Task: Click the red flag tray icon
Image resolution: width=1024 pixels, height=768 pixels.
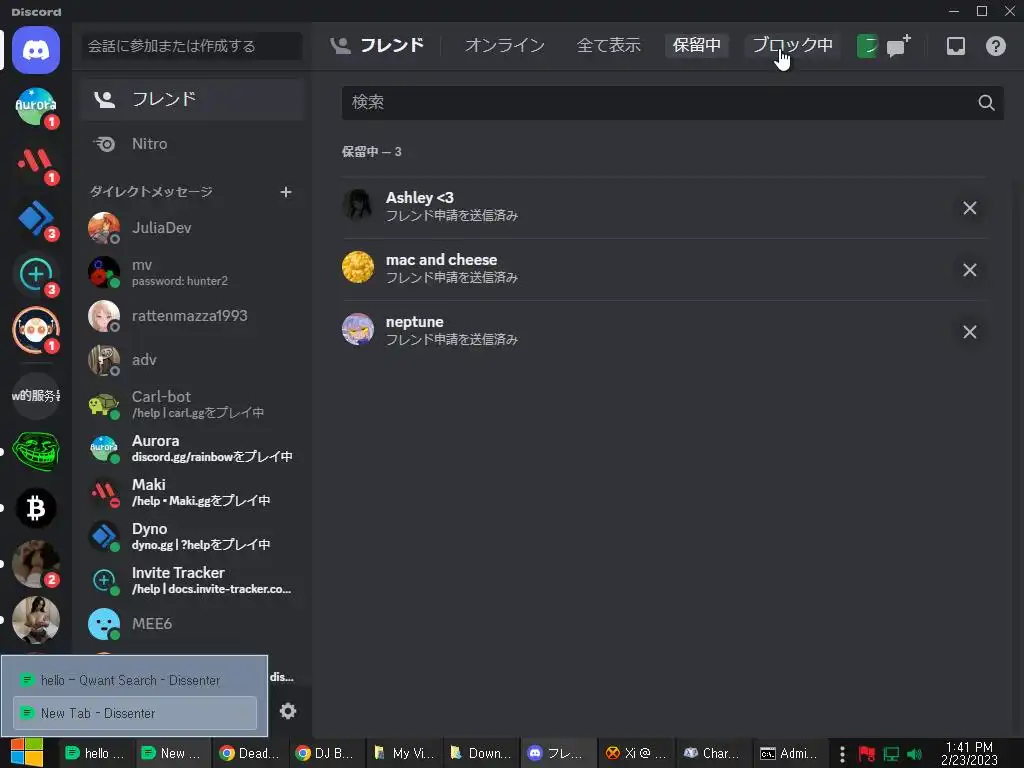Action: point(867,754)
